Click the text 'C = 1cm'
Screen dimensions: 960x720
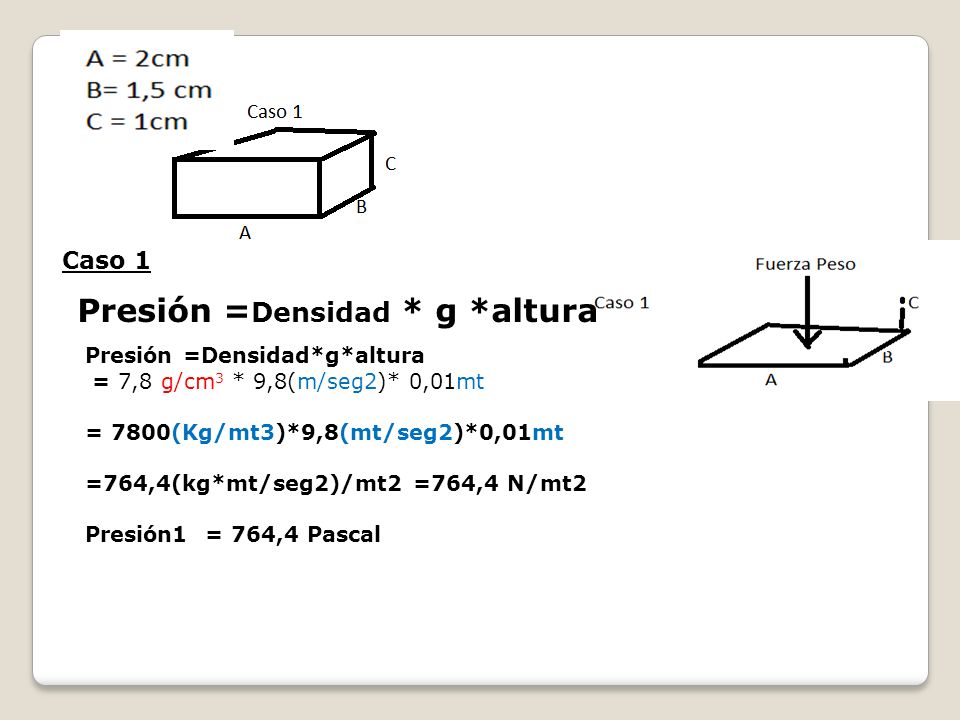pyautogui.click(x=137, y=122)
